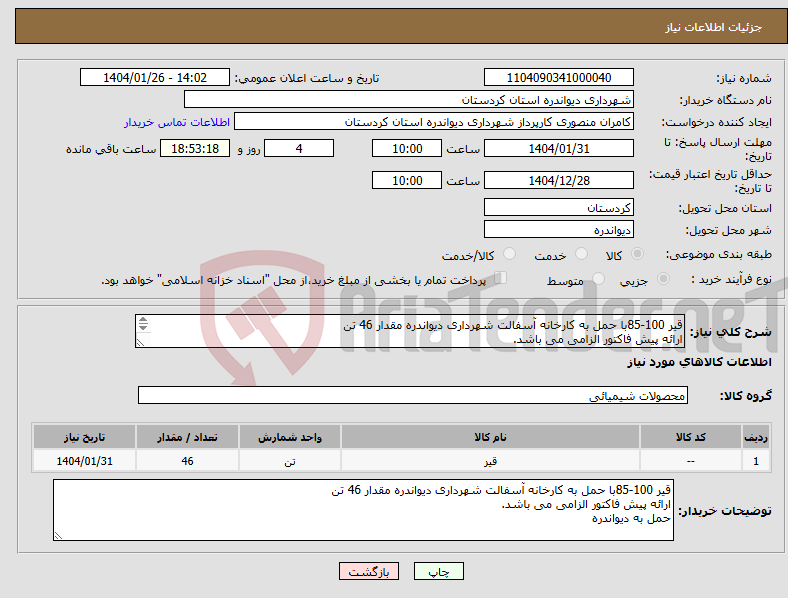Click the توضیحات خریدار text area

point(363,510)
